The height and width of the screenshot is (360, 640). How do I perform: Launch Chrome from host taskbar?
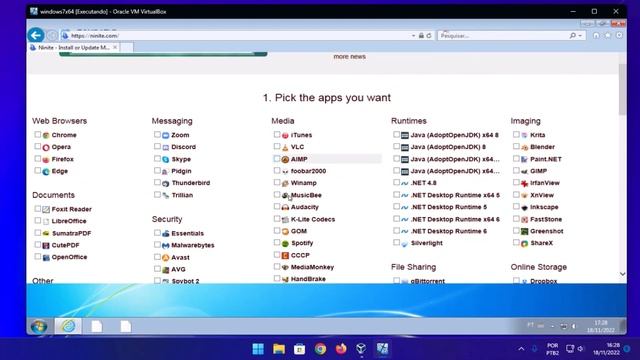[320, 349]
